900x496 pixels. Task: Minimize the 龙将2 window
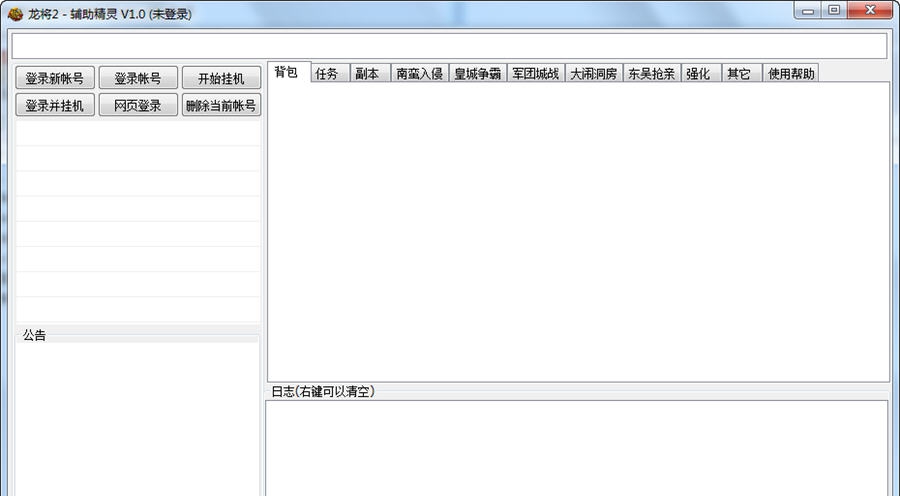pos(808,10)
